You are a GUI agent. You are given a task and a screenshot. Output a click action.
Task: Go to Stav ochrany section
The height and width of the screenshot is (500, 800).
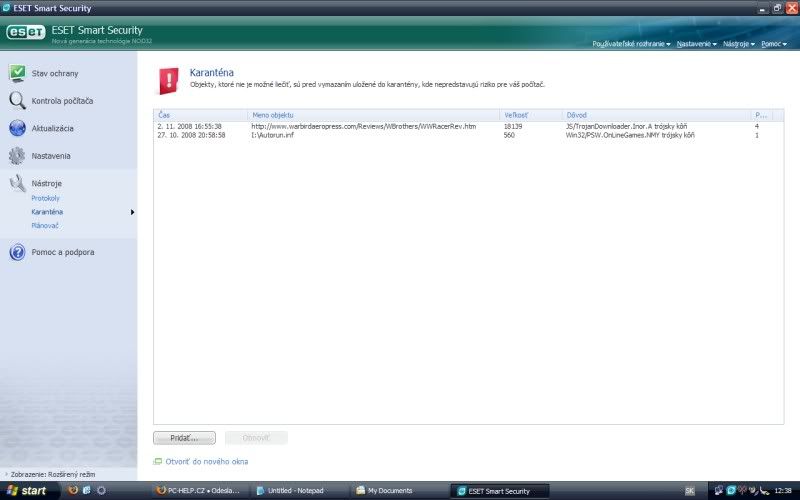point(55,73)
